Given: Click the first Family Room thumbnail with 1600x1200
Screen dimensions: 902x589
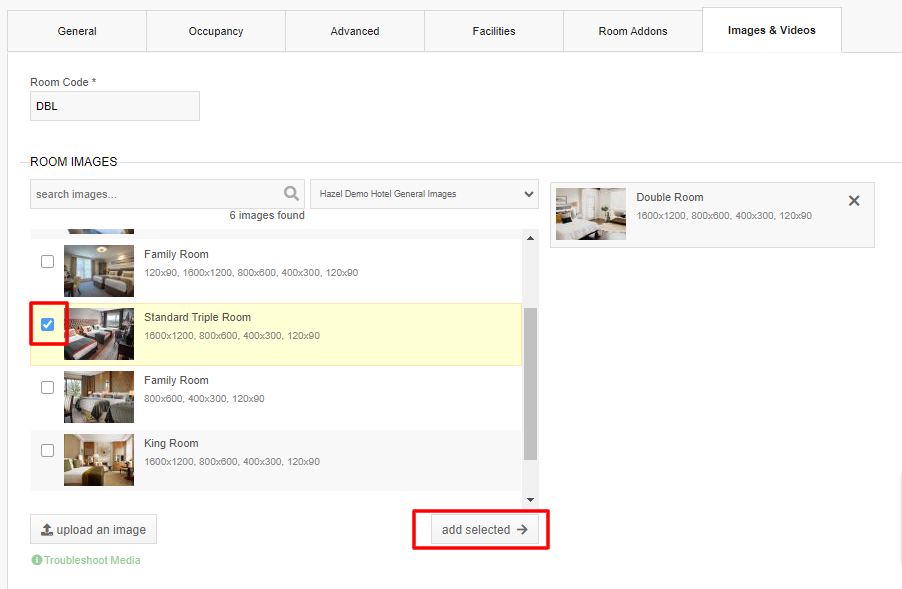Looking at the screenshot, I should (x=99, y=271).
